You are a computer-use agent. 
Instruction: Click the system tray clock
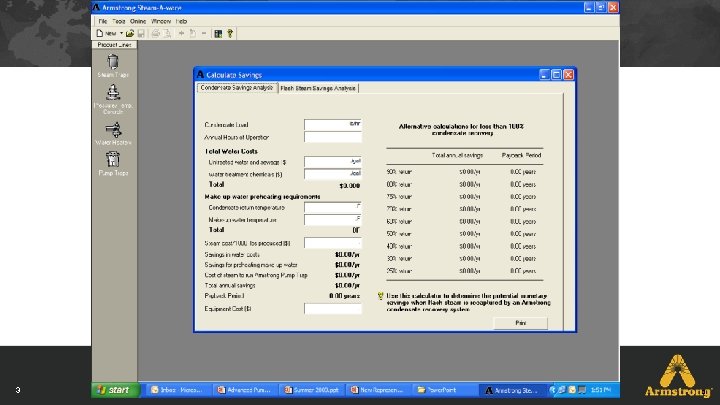(x=601, y=390)
